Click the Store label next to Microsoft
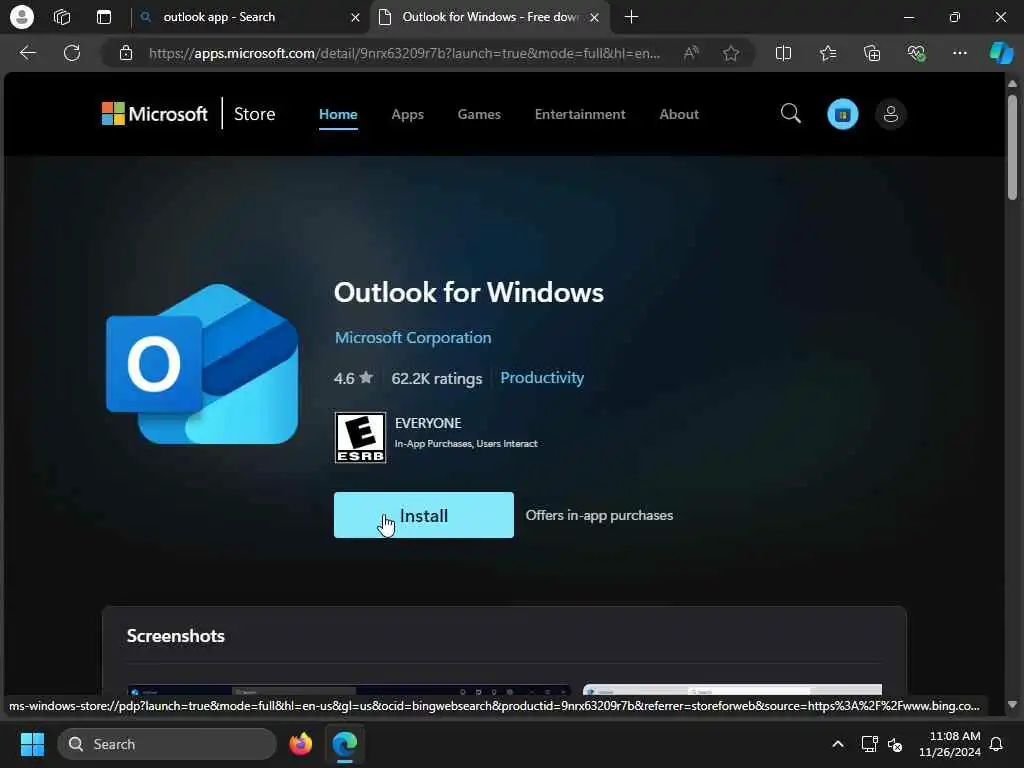1024x768 pixels. click(x=254, y=114)
